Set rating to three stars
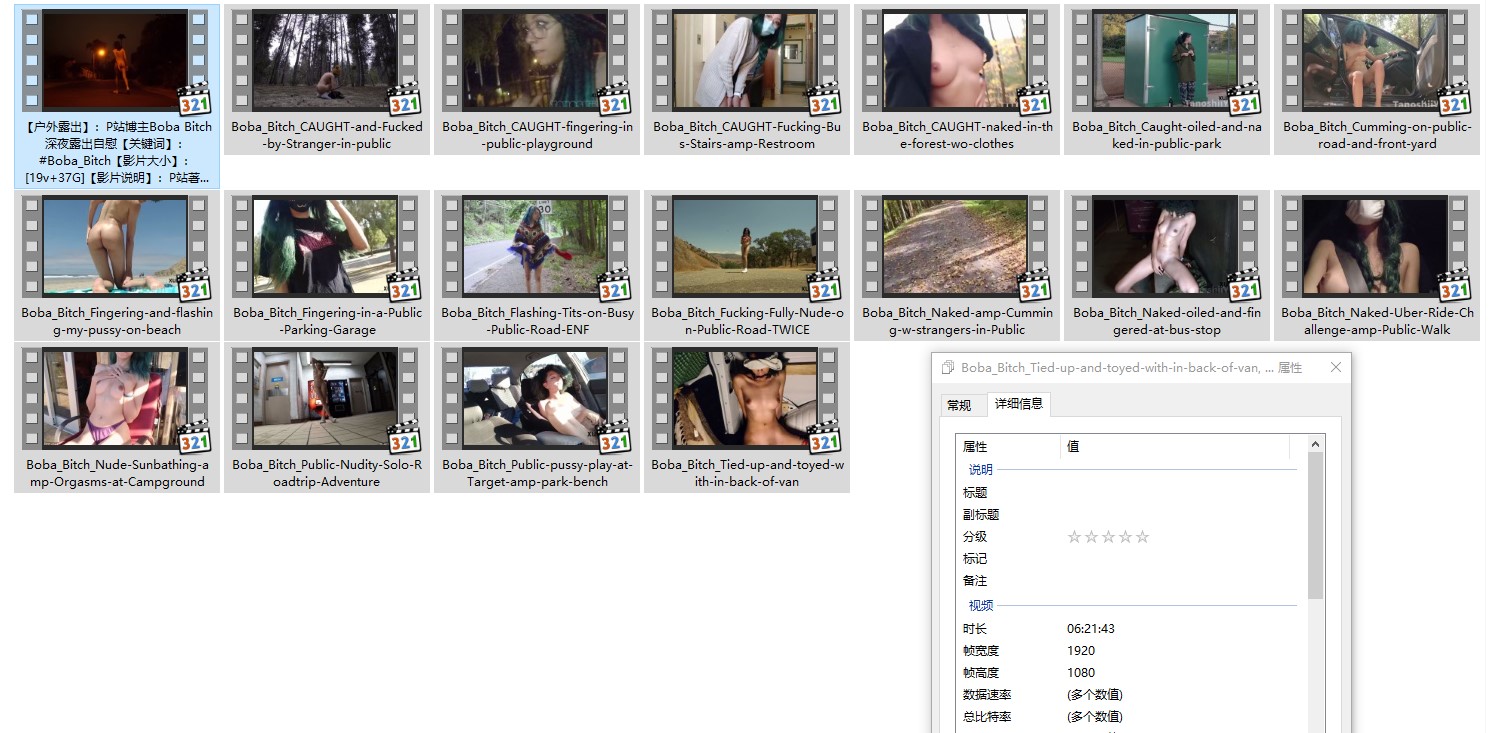The width and height of the screenshot is (1507, 733). tap(1109, 537)
